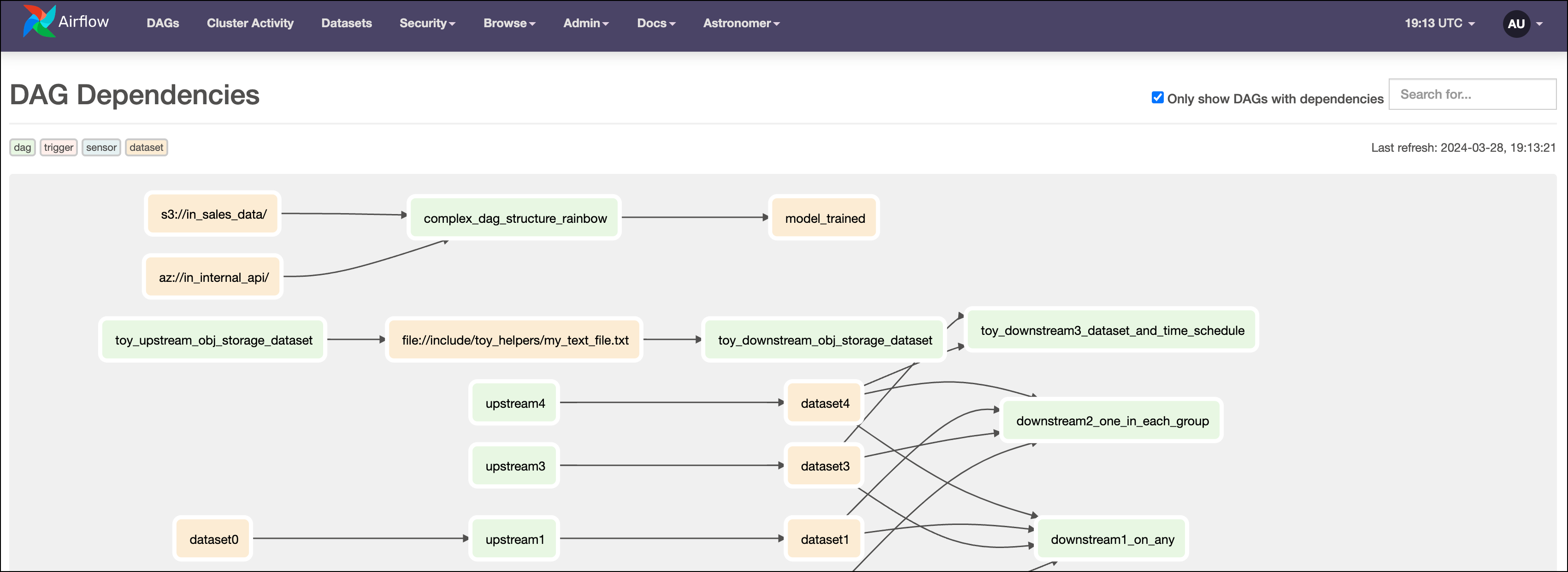Select the complex_dag_structure_rainbow DAG node
The width and height of the screenshot is (1568, 572).
(x=514, y=217)
